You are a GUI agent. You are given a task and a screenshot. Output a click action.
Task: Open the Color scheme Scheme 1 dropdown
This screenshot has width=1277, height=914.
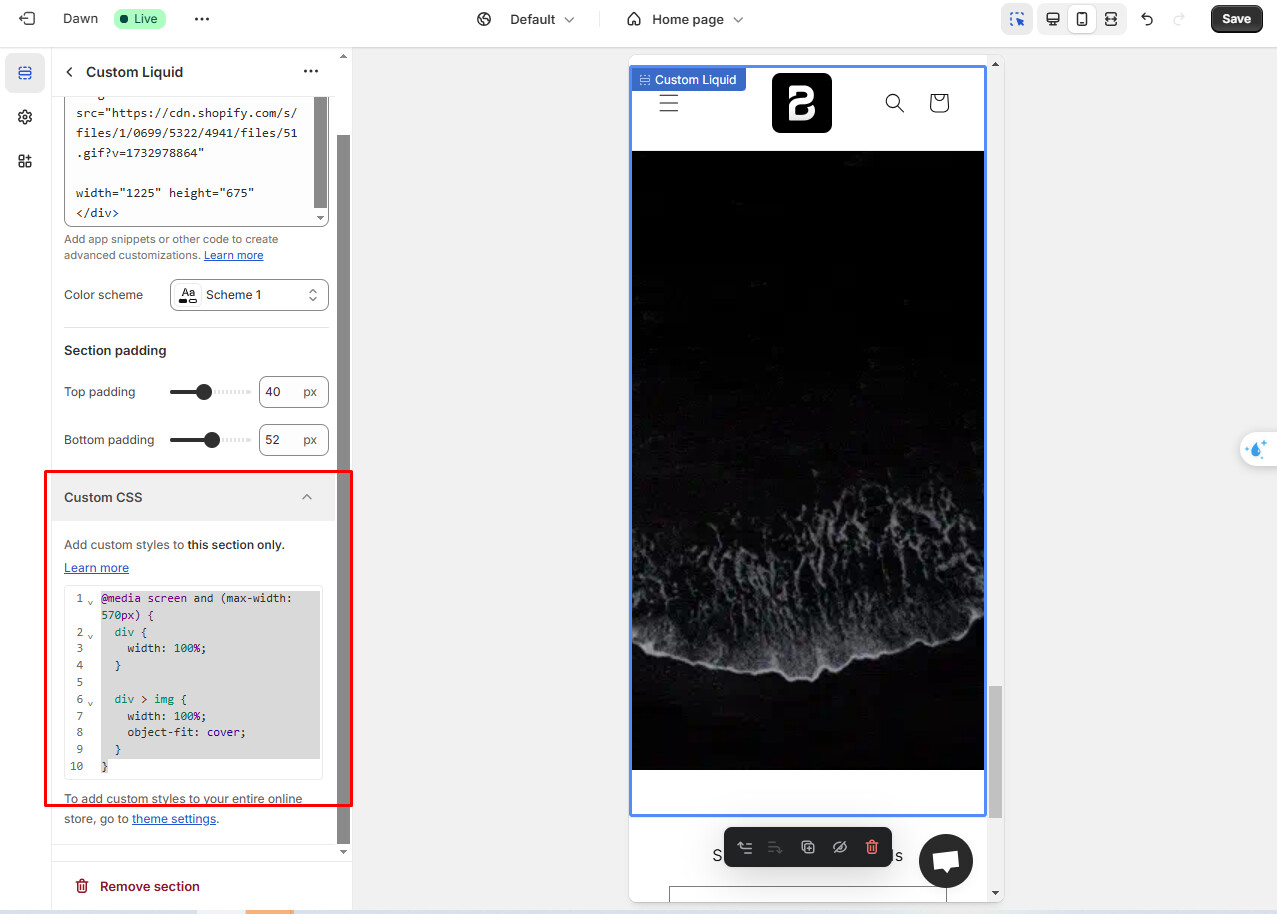(249, 295)
